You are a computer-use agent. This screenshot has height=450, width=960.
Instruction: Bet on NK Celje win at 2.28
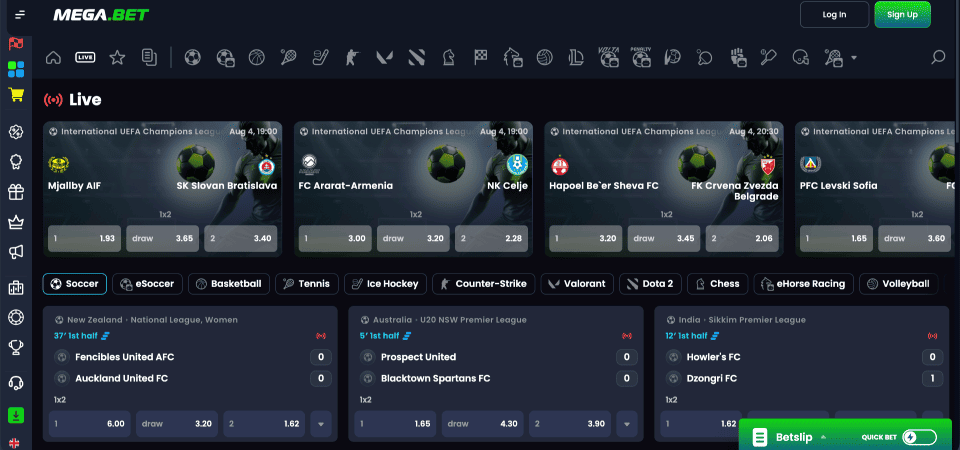491,239
